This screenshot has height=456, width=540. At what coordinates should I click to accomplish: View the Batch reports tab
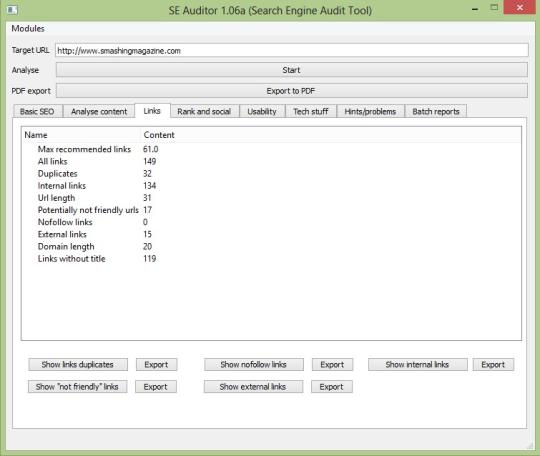pos(436,112)
